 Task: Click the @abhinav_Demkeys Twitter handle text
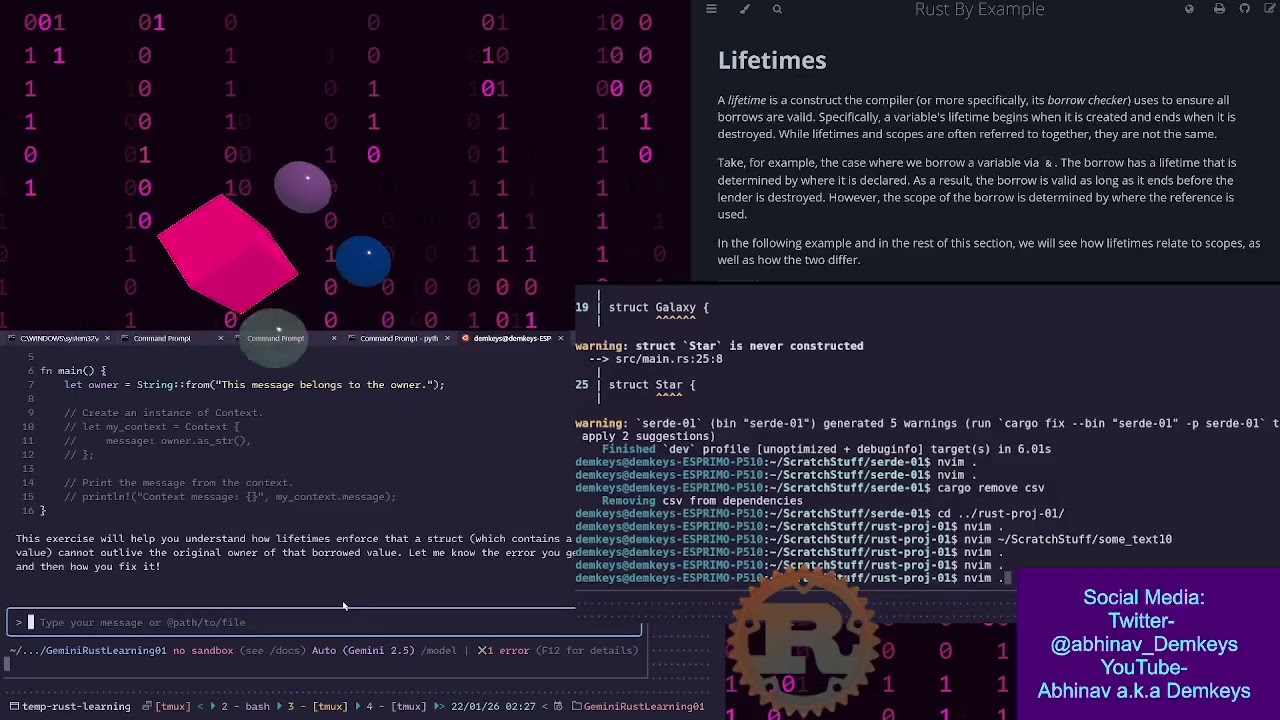pyautogui.click(x=1144, y=645)
